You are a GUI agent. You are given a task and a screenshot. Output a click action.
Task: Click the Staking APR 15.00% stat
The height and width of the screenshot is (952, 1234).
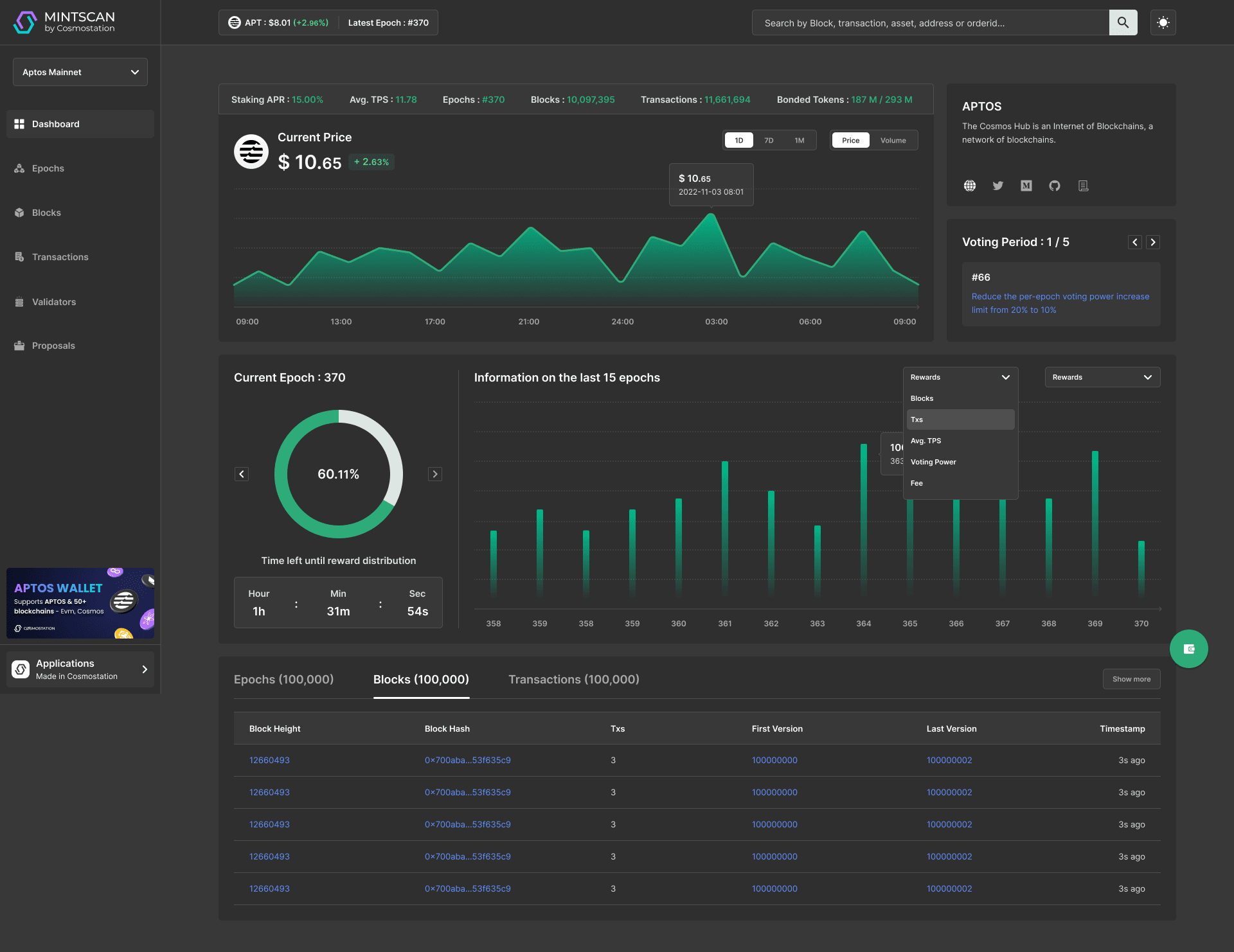click(x=277, y=100)
